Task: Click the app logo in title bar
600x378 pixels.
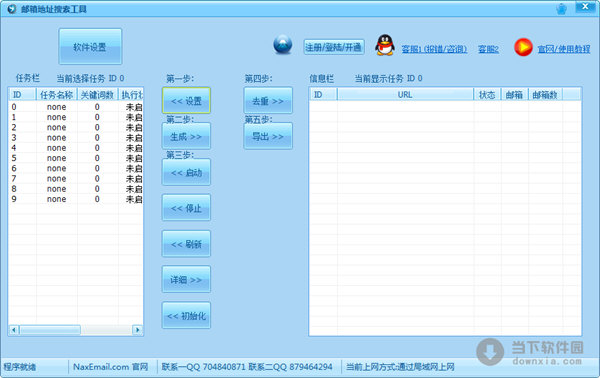Action: pyautogui.click(x=12, y=8)
